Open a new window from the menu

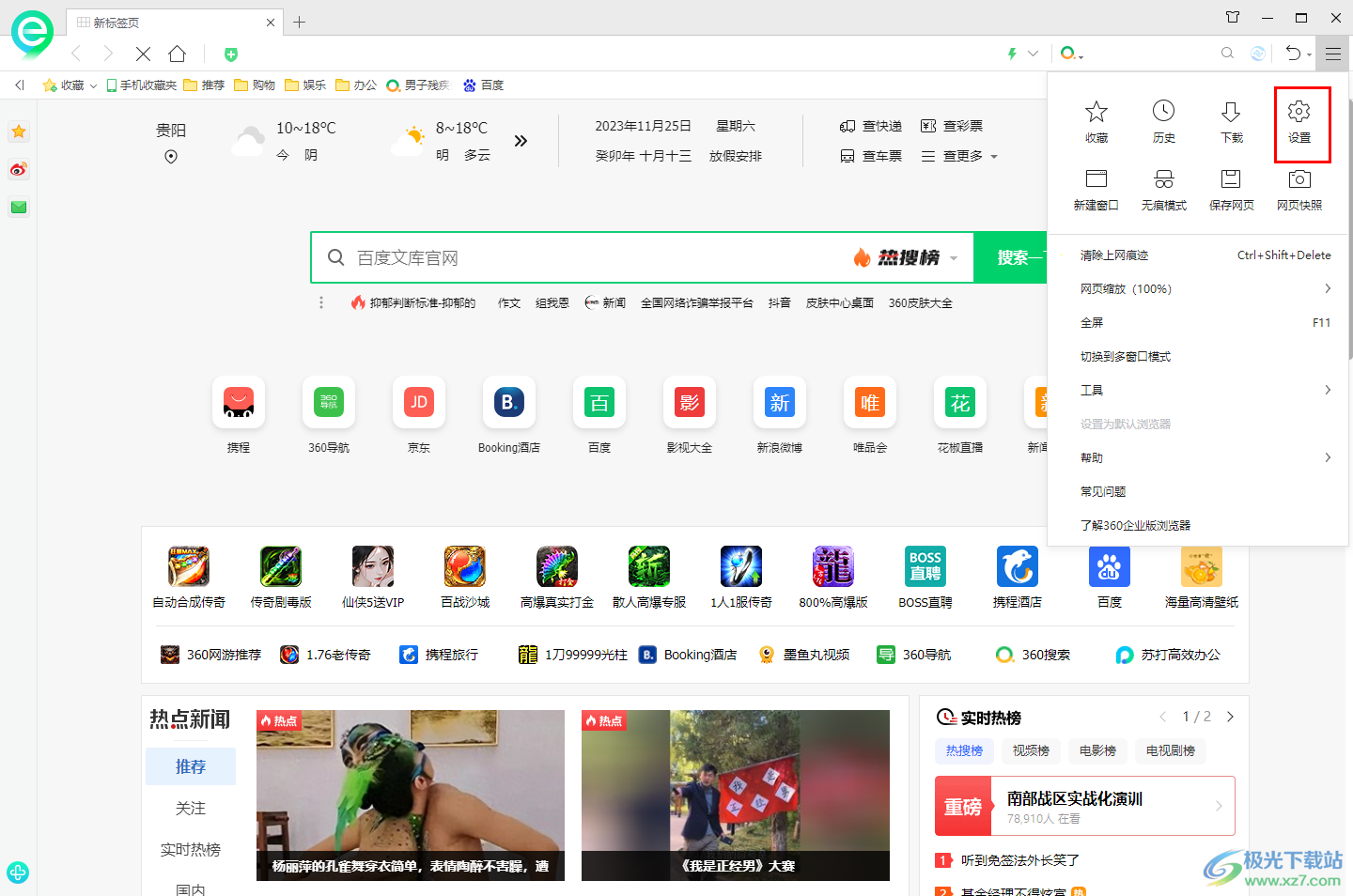pos(1096,191)
